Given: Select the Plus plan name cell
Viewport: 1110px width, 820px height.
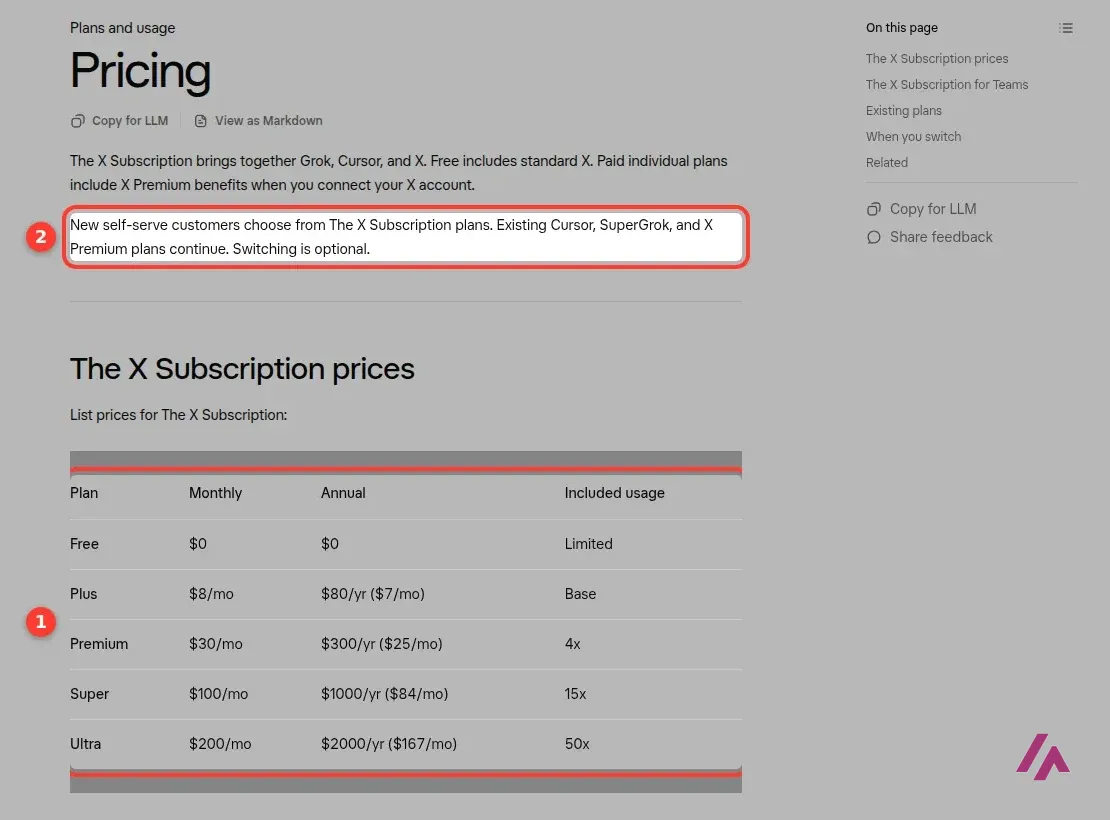Looking at the screenshot, I should click(84, 594).
